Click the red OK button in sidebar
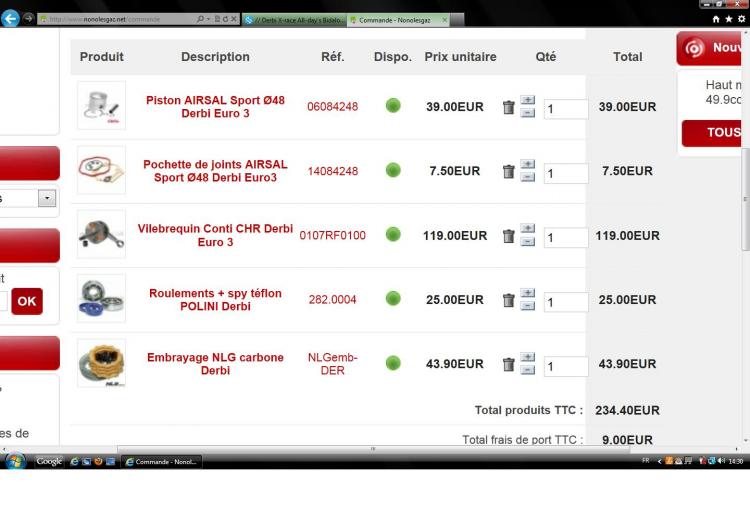 coord(27,301)
